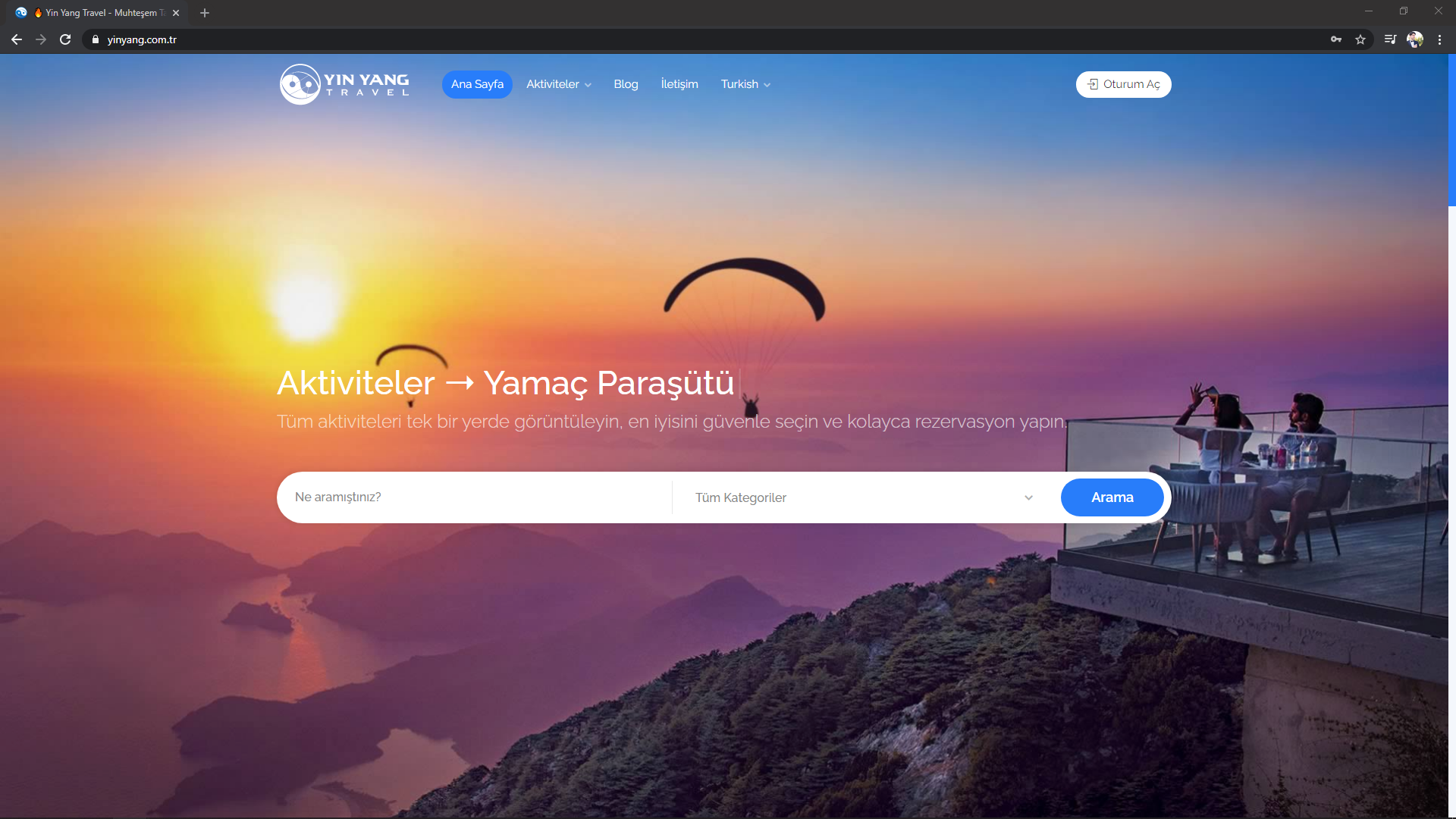
Task: Bookmark this page with star icon
Action: point(1360,39)
